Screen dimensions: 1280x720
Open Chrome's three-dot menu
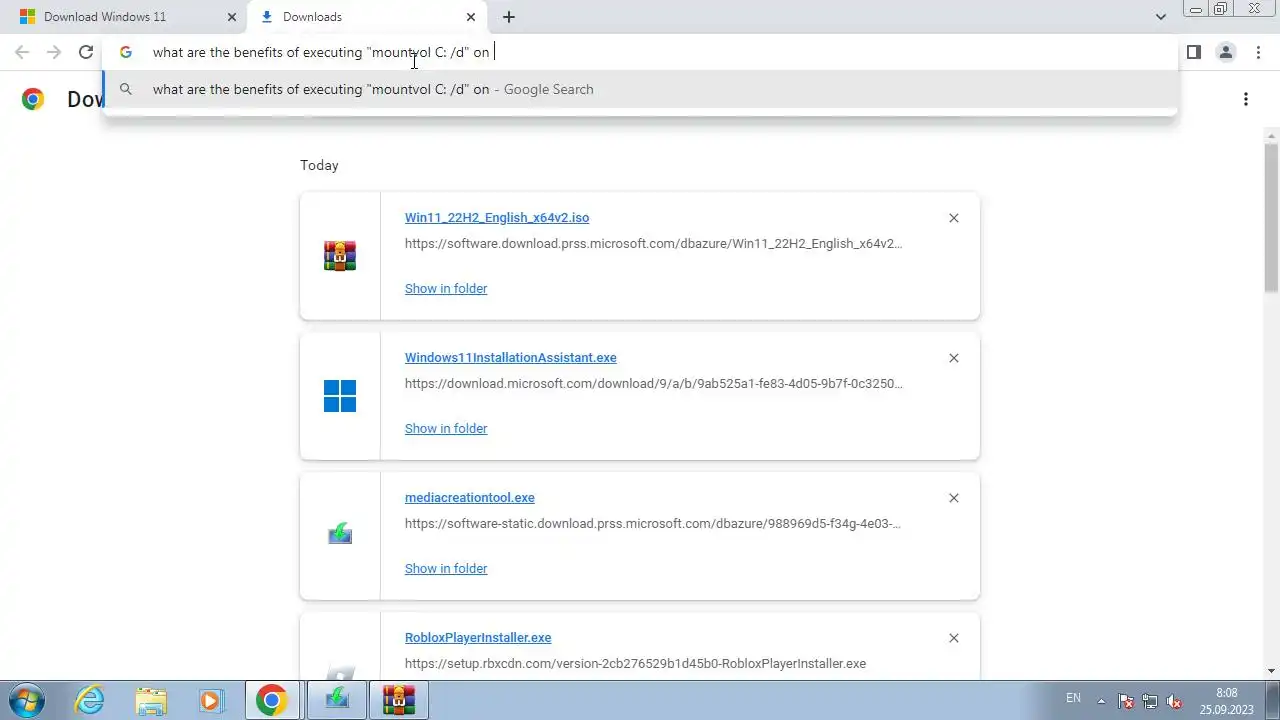(1258, 52)
